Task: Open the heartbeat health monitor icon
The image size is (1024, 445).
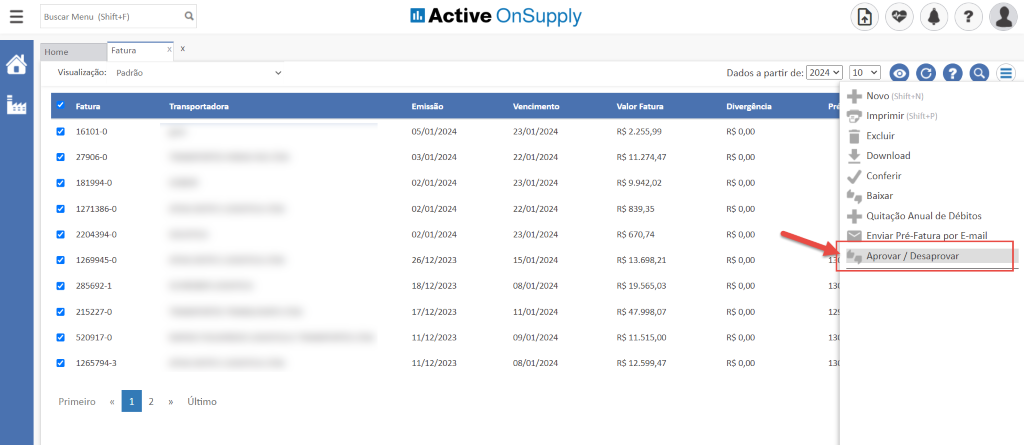Action: click(x=899, y=17)
